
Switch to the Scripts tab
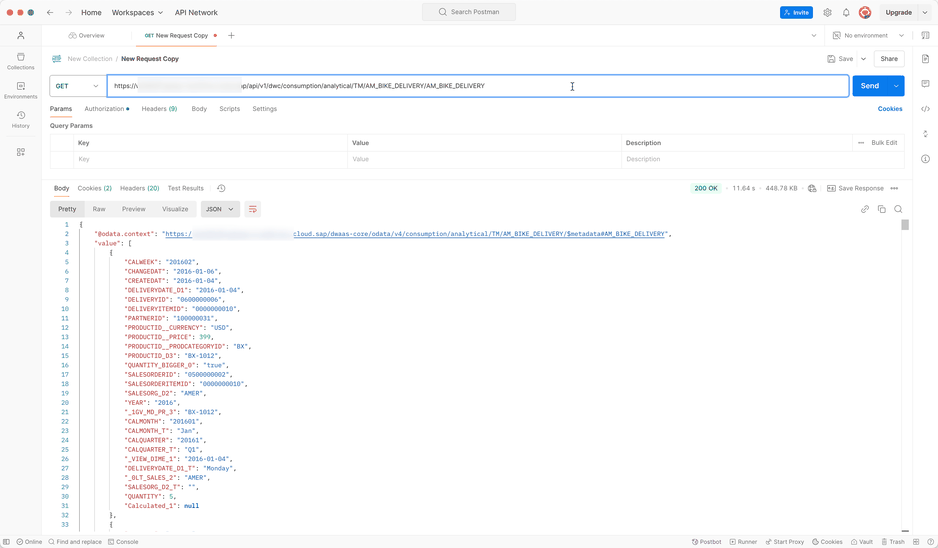(x=230, y=109)
